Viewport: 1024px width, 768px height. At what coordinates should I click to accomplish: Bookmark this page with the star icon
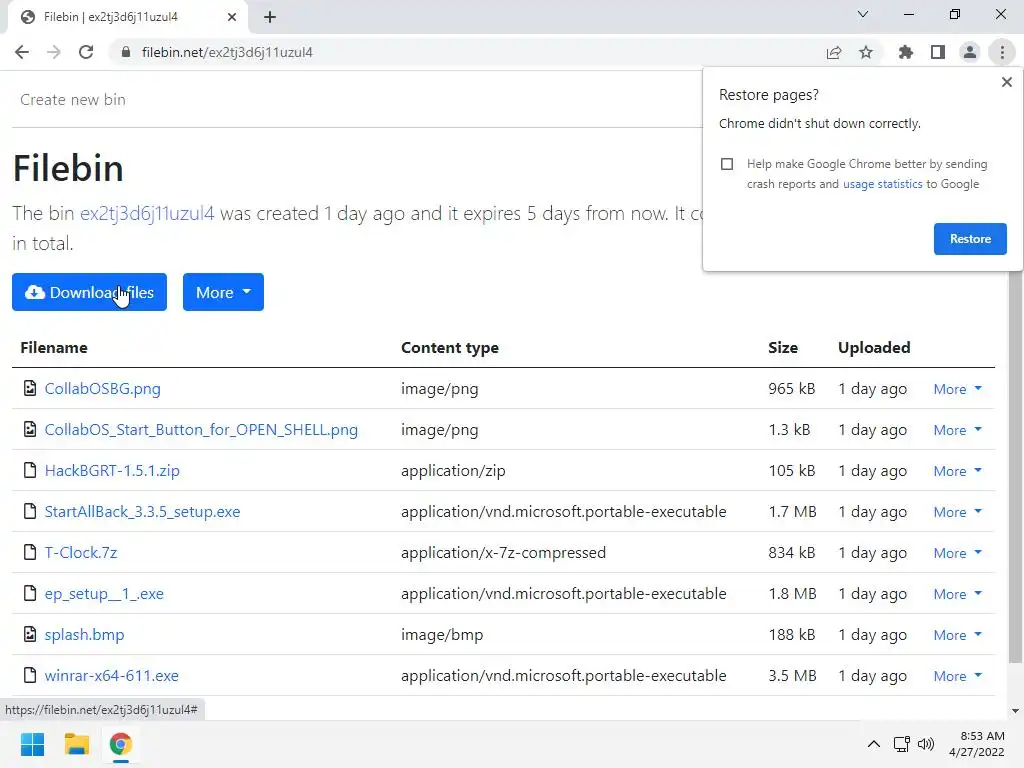tap(866, 52)
